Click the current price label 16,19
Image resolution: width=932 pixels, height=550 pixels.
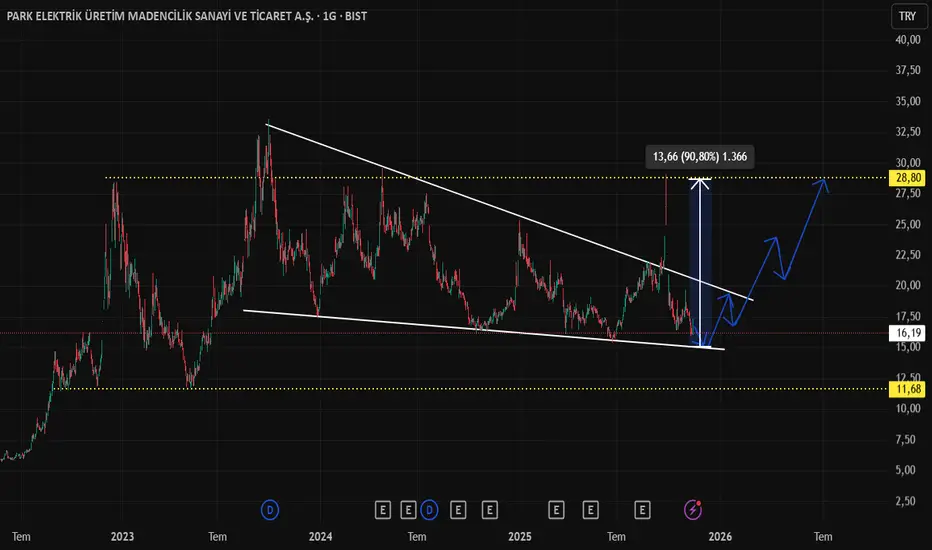tap(908, 333)
